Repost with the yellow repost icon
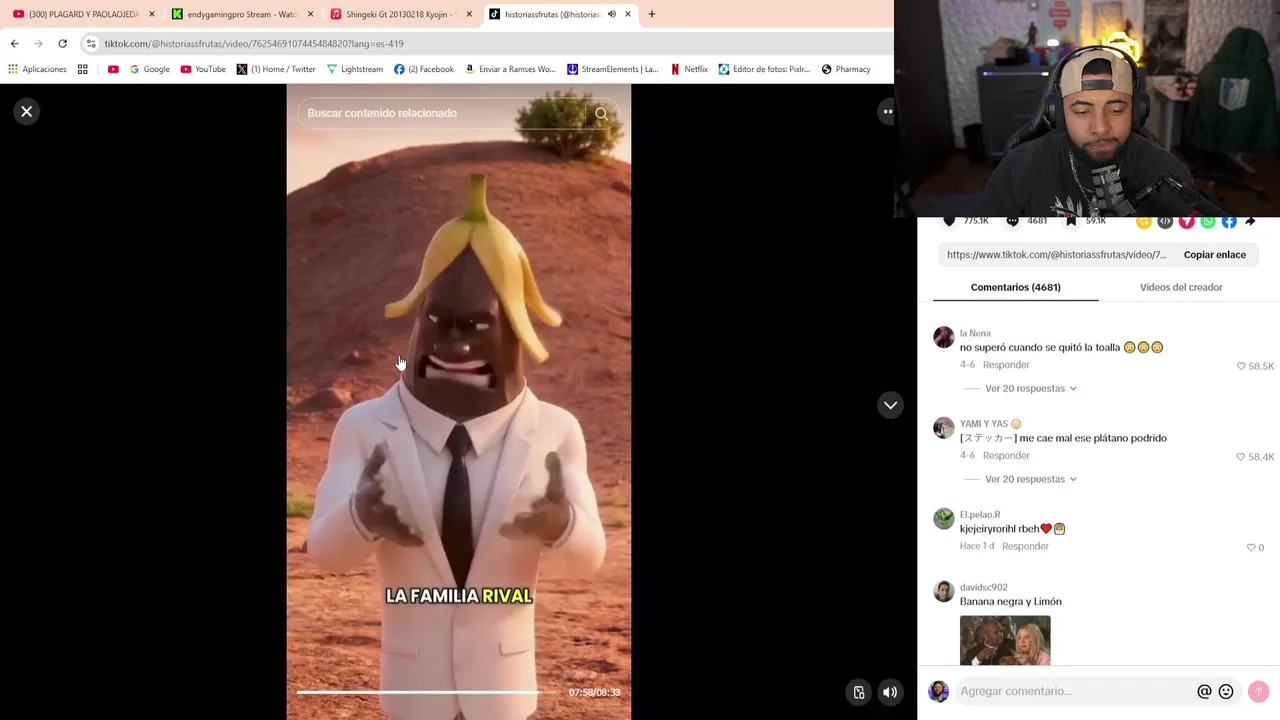Screen dimensions: 1280x720 click(x=1144, y=221)
